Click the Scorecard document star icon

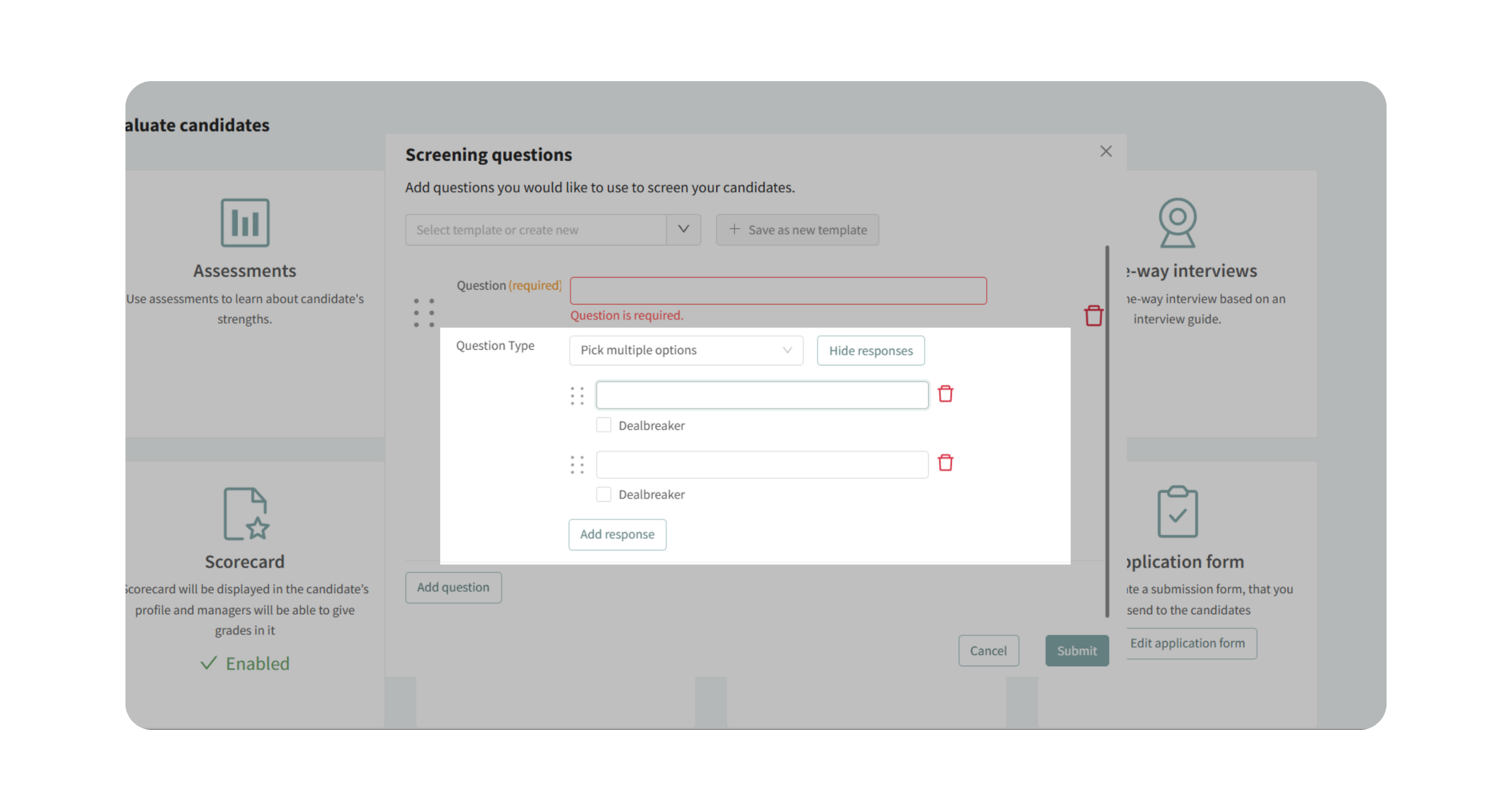[x=245, y=514]
